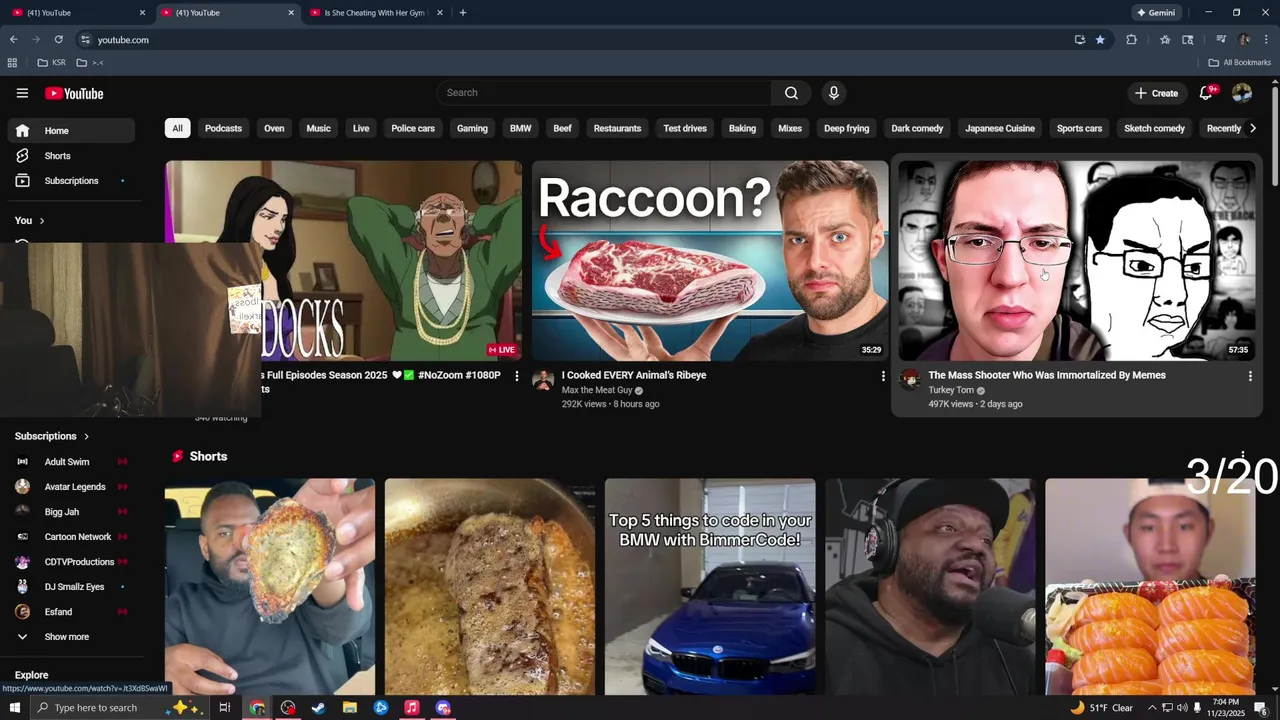Open Gemini in Chrome
The width and height of the screenshot is (1280, 720).
click(x=1155, y=13)
